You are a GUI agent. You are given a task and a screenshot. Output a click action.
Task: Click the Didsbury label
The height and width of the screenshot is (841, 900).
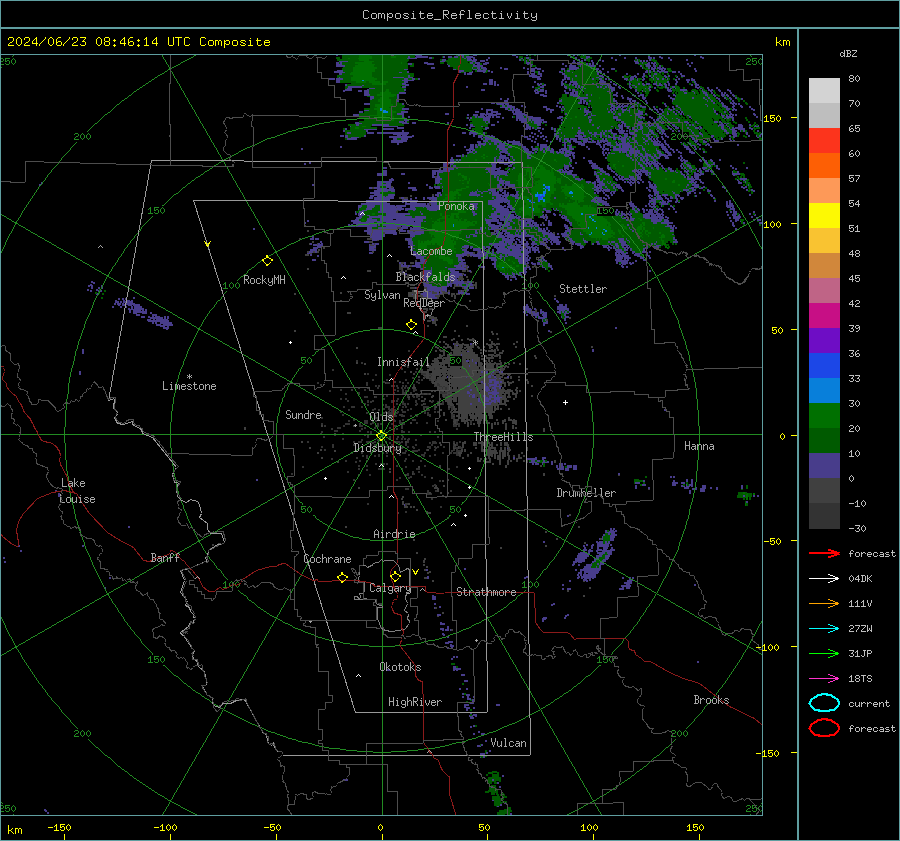click(x=377, y=448)
